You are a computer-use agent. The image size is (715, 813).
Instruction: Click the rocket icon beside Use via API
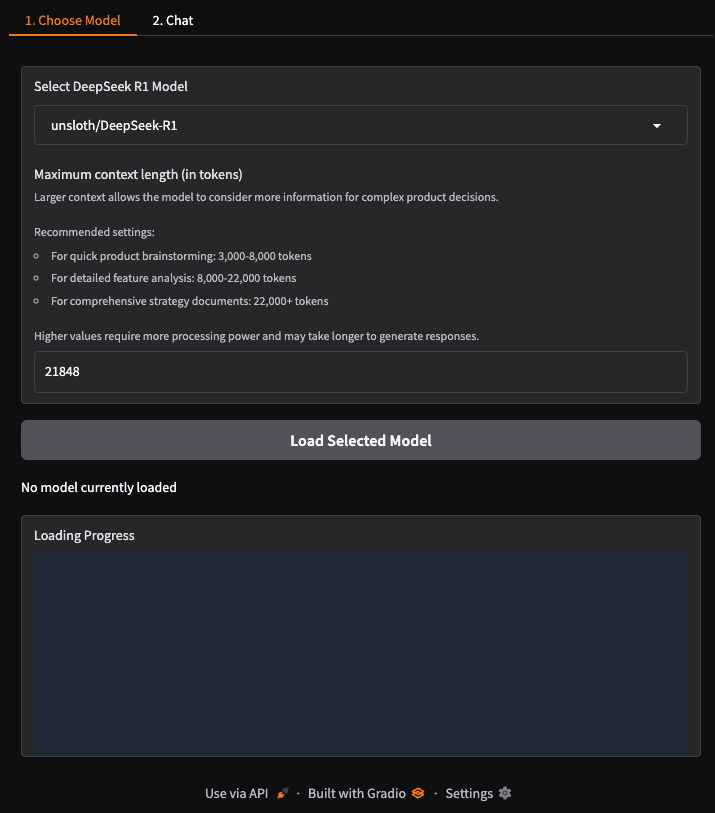(283, 793)
